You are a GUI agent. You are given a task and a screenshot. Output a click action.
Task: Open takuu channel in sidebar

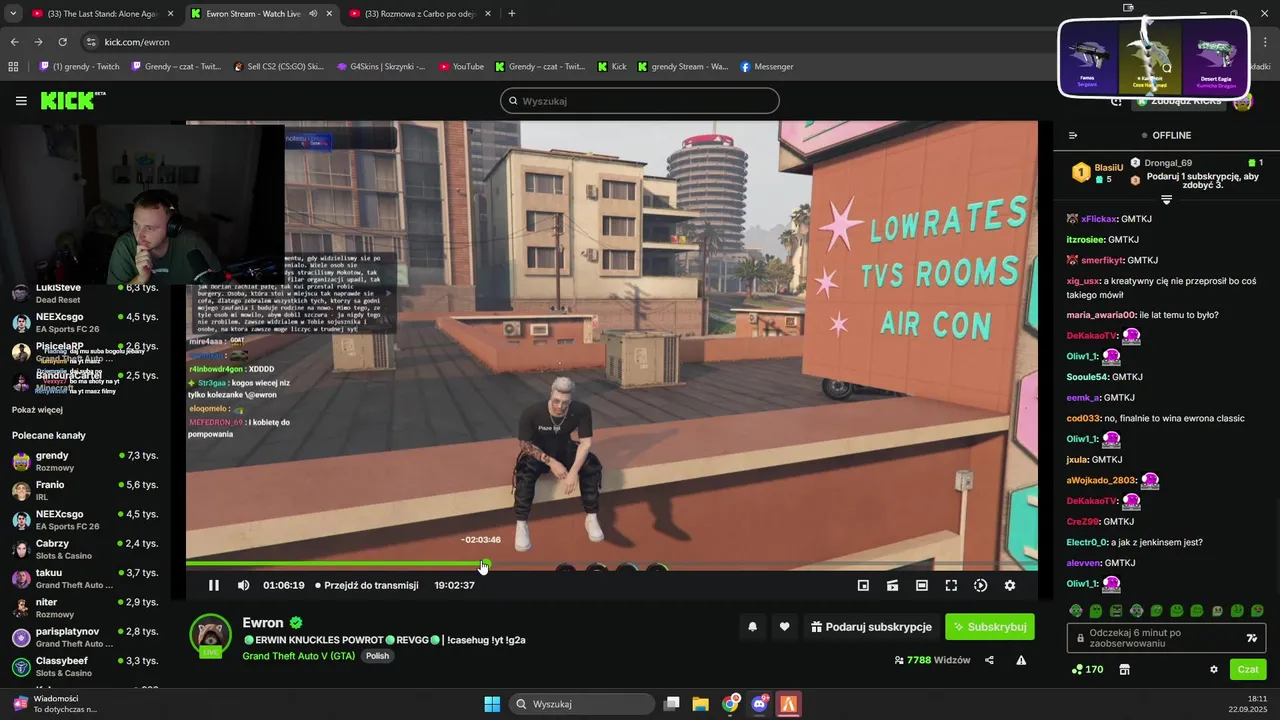pyautogui.click(x=85, y=578)
